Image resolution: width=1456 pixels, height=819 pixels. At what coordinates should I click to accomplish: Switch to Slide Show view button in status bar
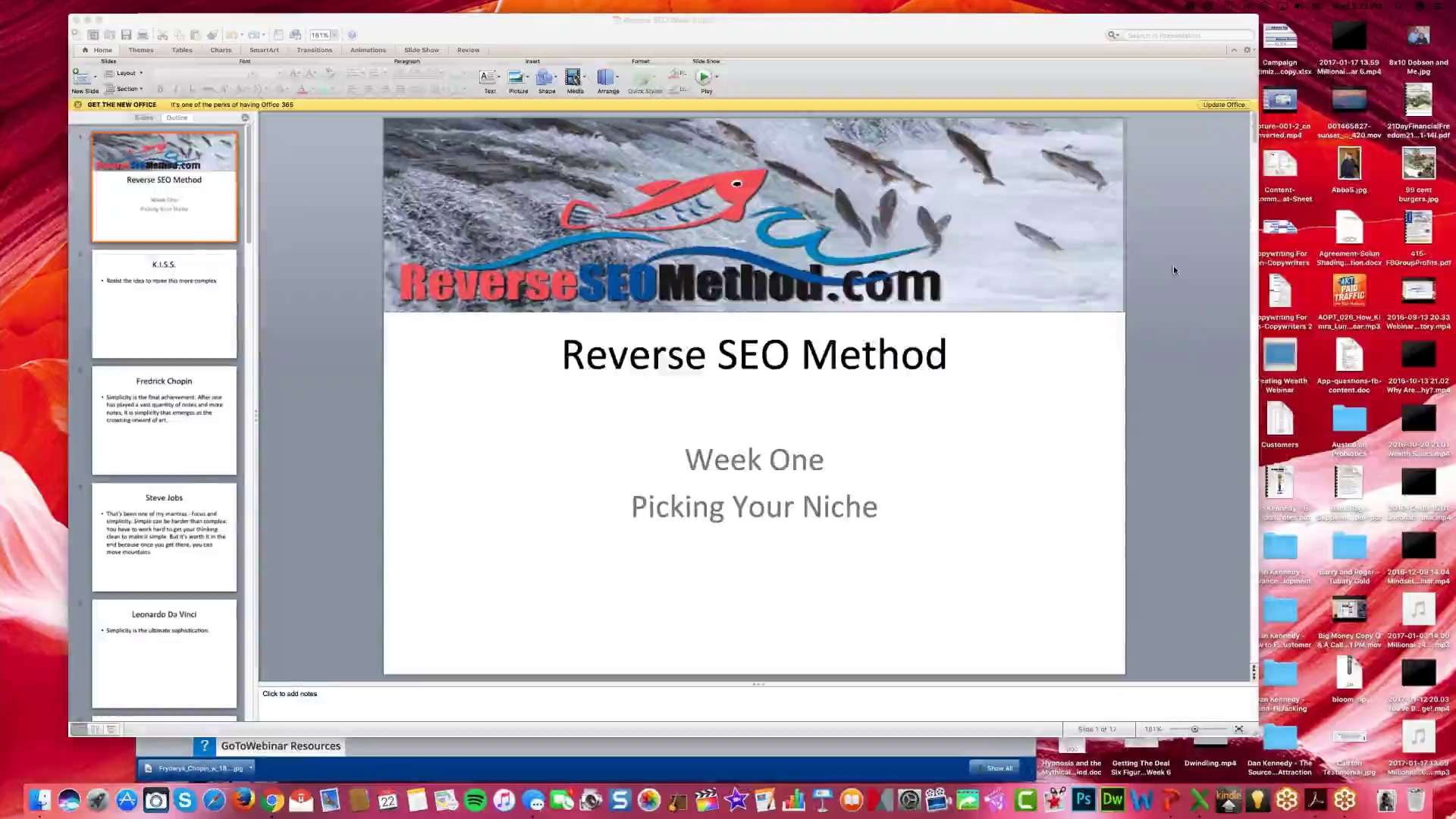pyautogui.click(x=111, y=730)
